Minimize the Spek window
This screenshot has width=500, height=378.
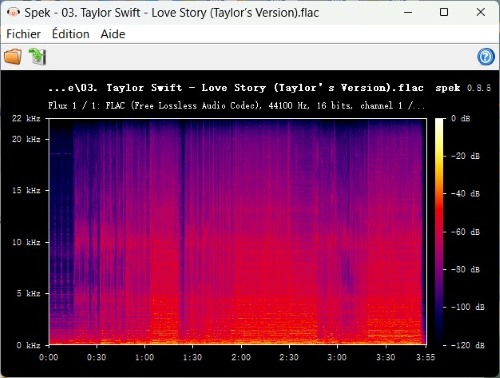pos(408,12)
